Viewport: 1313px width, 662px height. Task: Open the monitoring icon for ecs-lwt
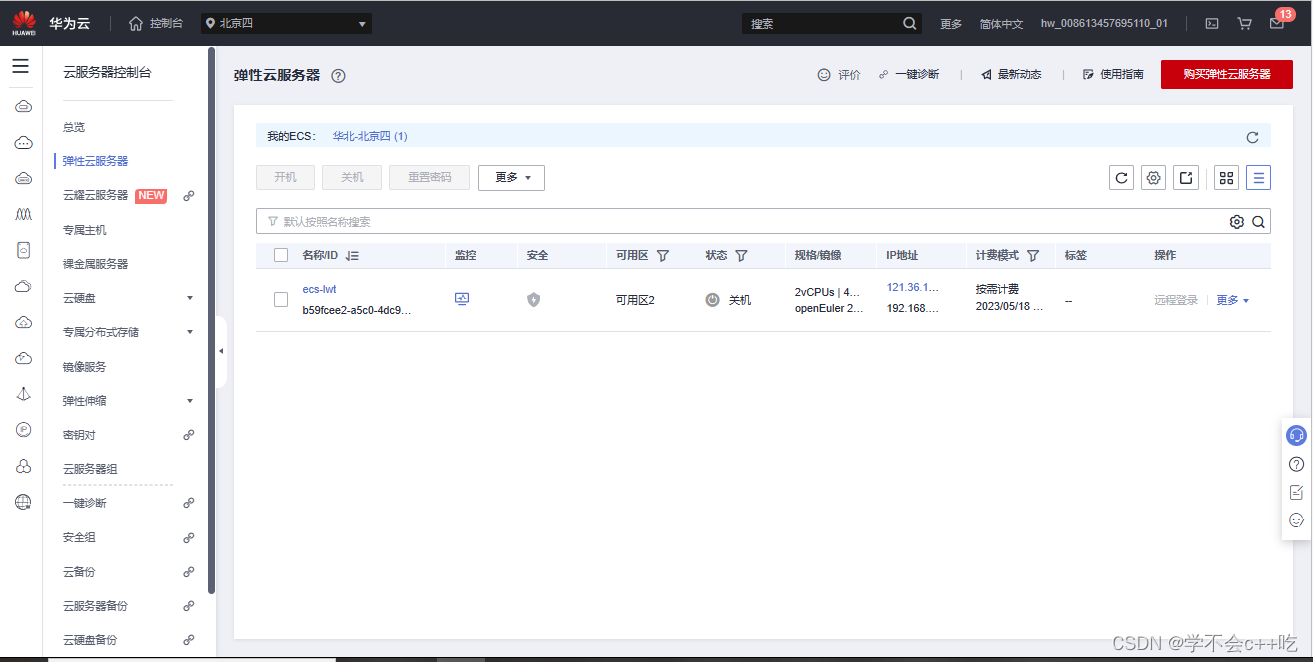[462, 299]
